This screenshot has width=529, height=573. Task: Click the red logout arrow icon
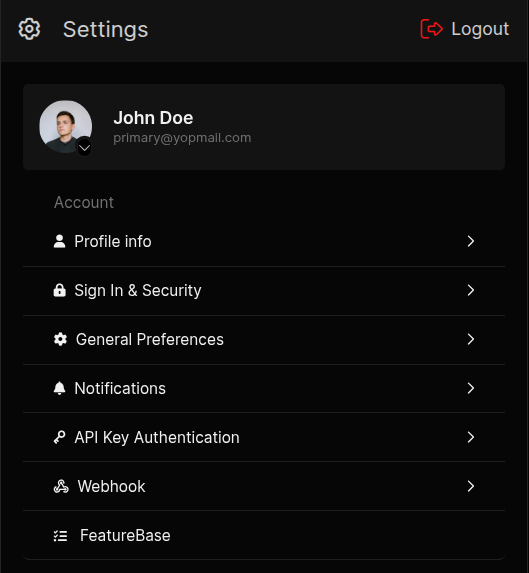tap(431, 29)
